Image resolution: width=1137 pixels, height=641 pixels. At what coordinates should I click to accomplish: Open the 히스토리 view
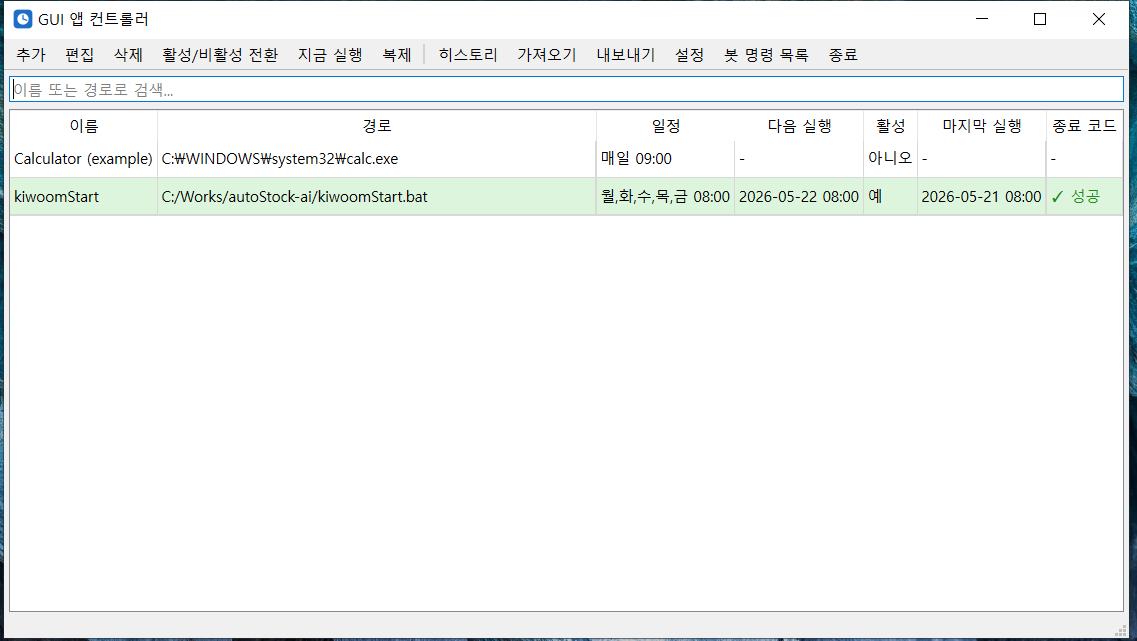point(468,55)
